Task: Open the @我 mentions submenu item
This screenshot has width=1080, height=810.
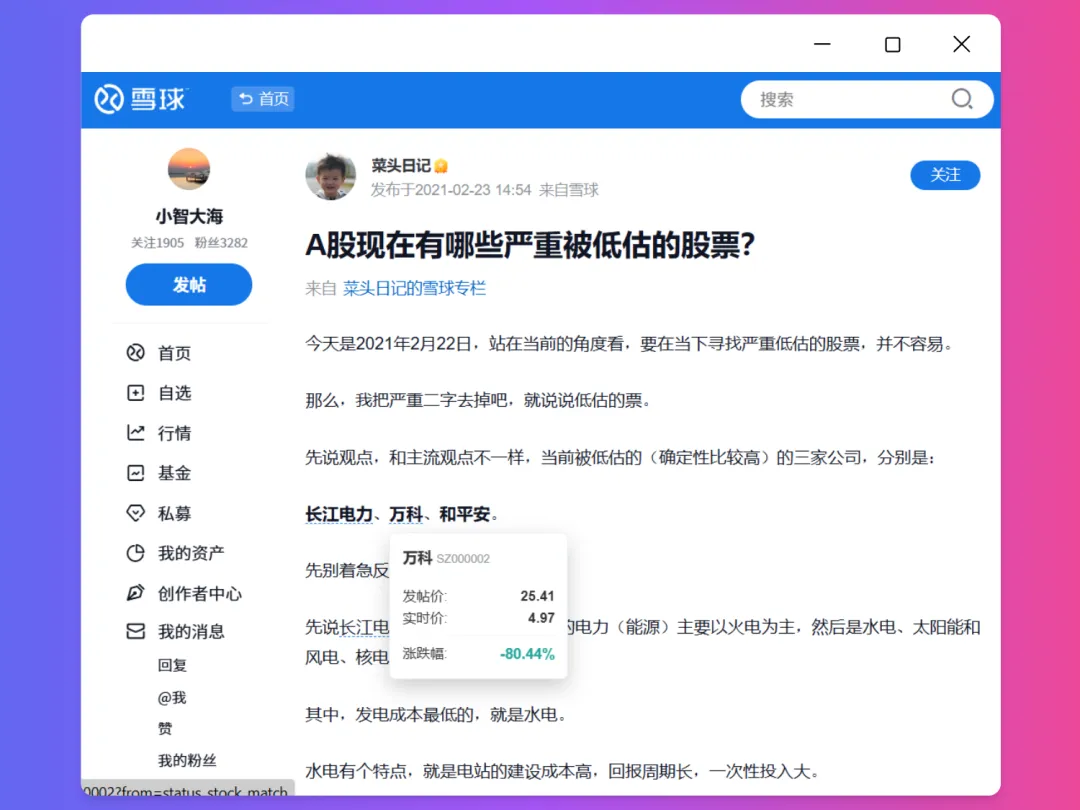Action: click(172, 698)
